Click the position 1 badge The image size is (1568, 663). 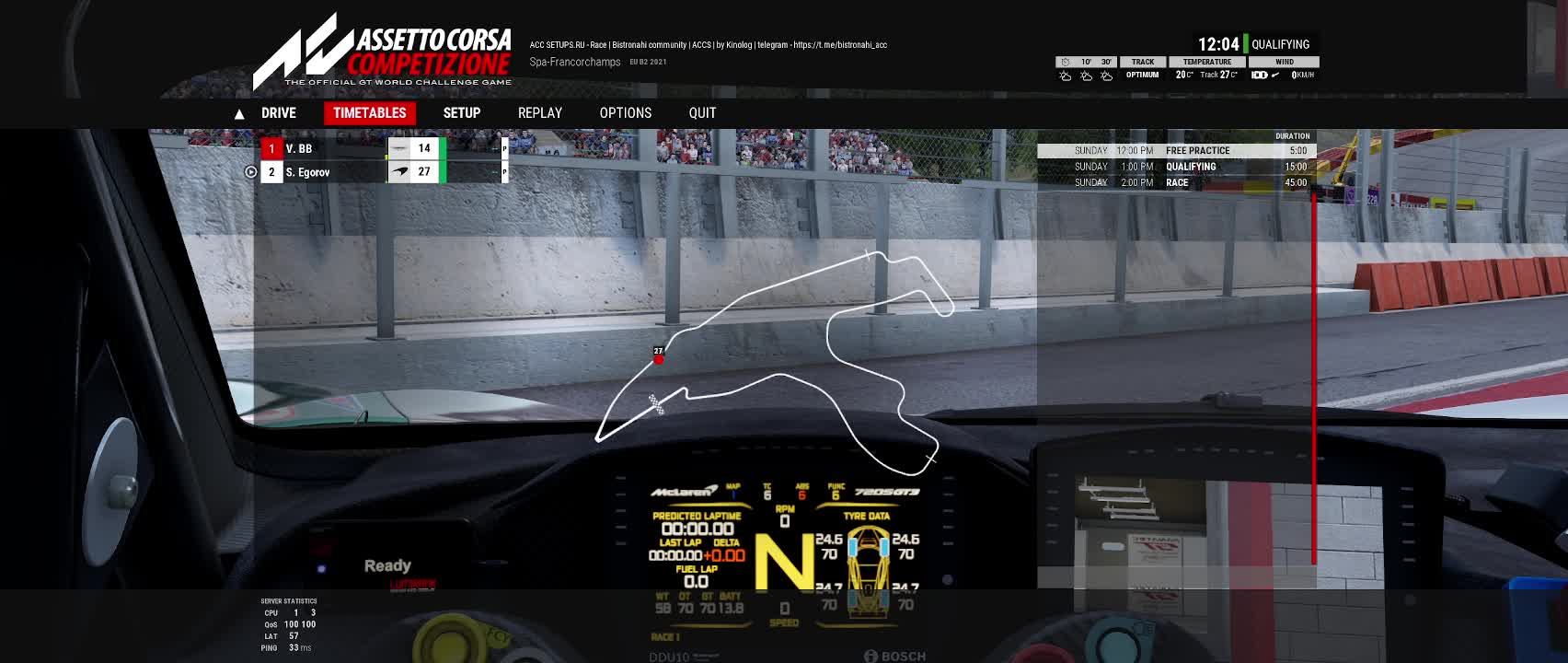[271, 148]
